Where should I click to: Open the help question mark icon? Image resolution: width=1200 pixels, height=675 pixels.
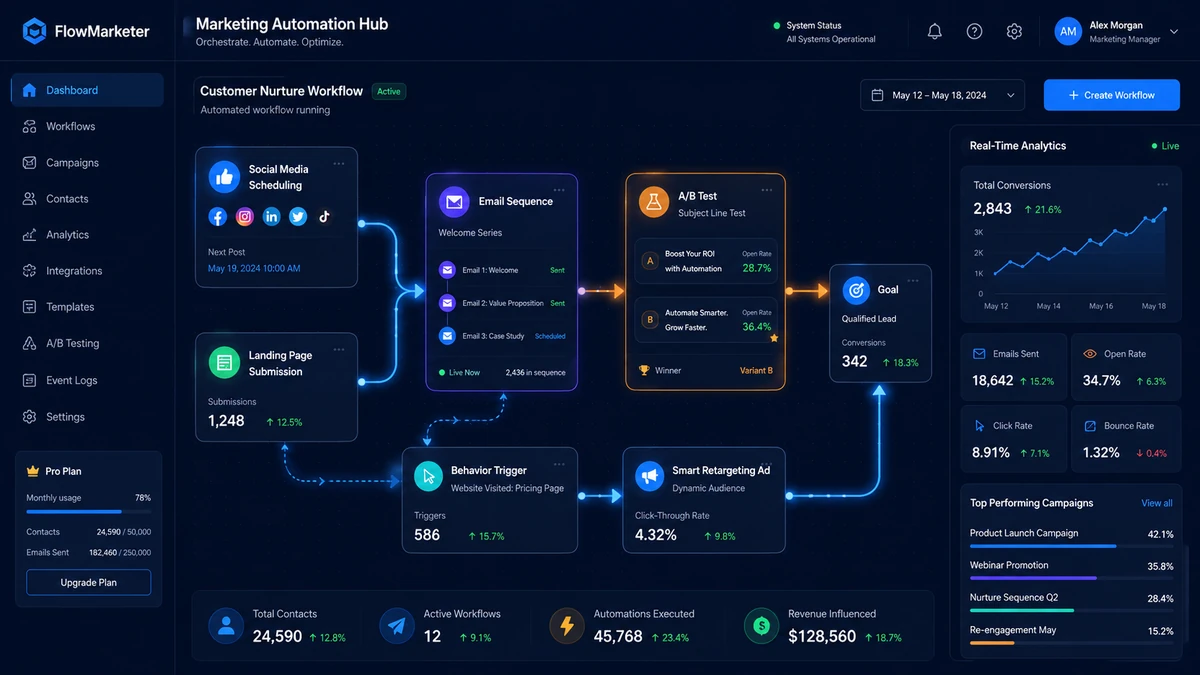[x=974, y=32]
